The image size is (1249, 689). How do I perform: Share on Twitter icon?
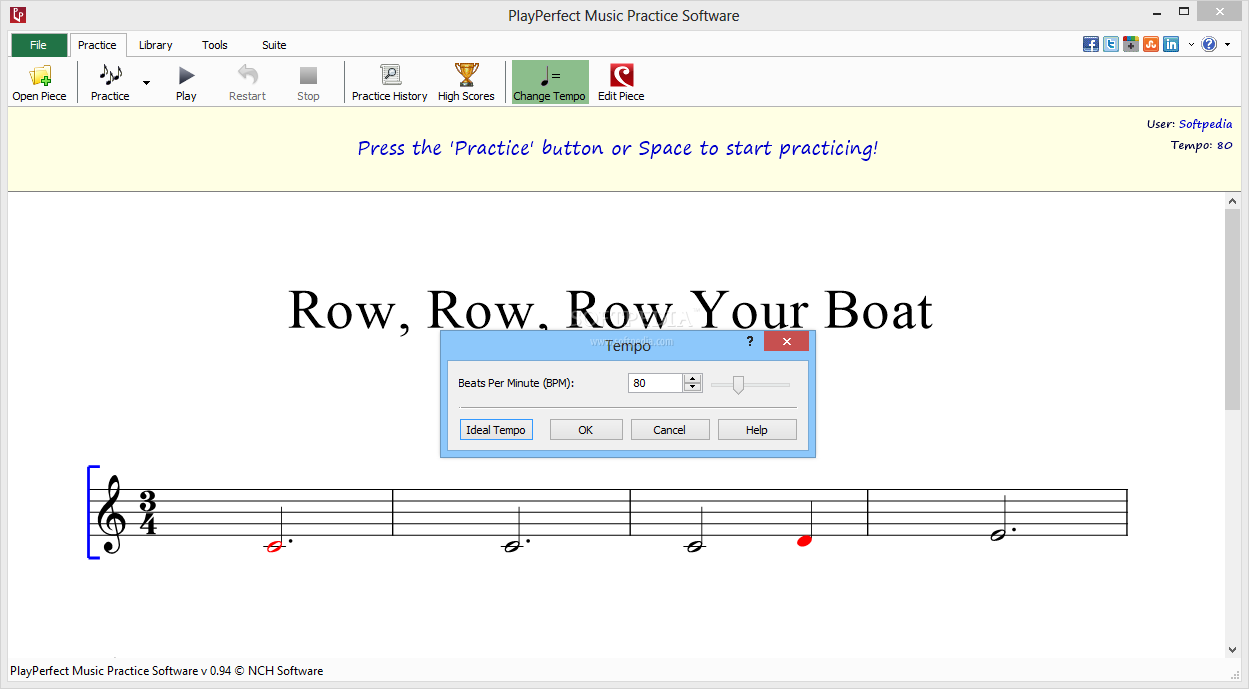1111,44
